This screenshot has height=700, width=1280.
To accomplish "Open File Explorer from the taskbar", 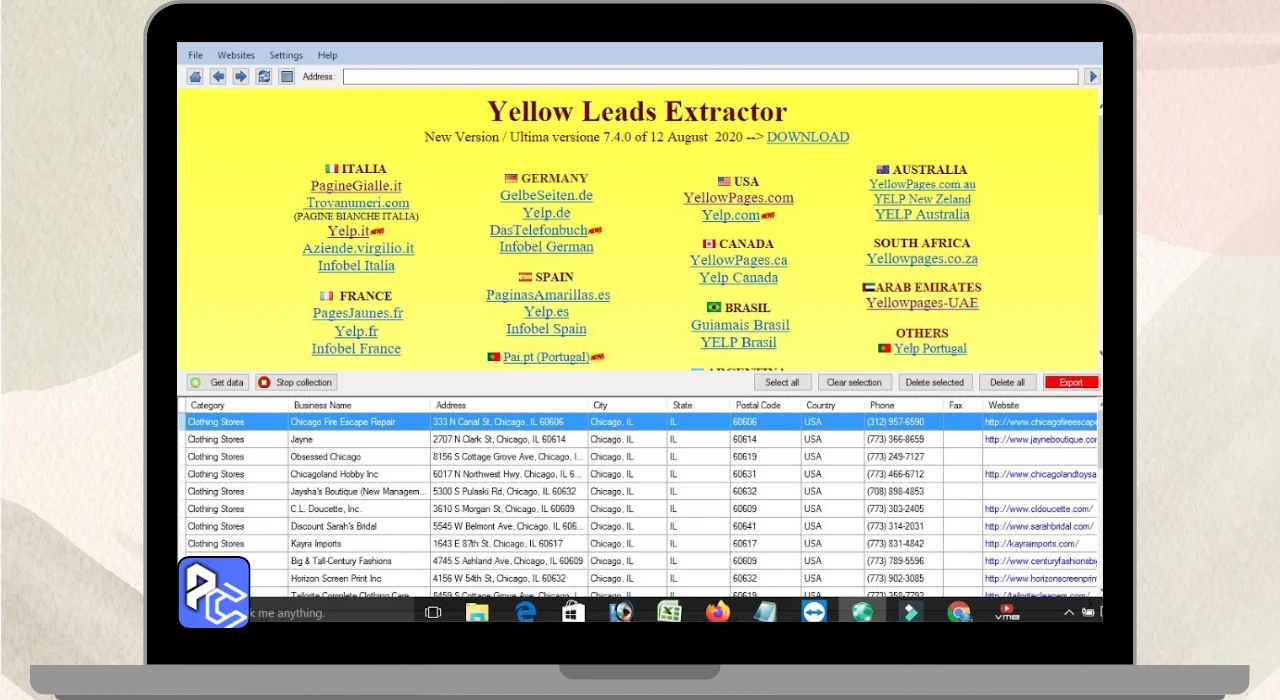I will [x=477, y=612].
